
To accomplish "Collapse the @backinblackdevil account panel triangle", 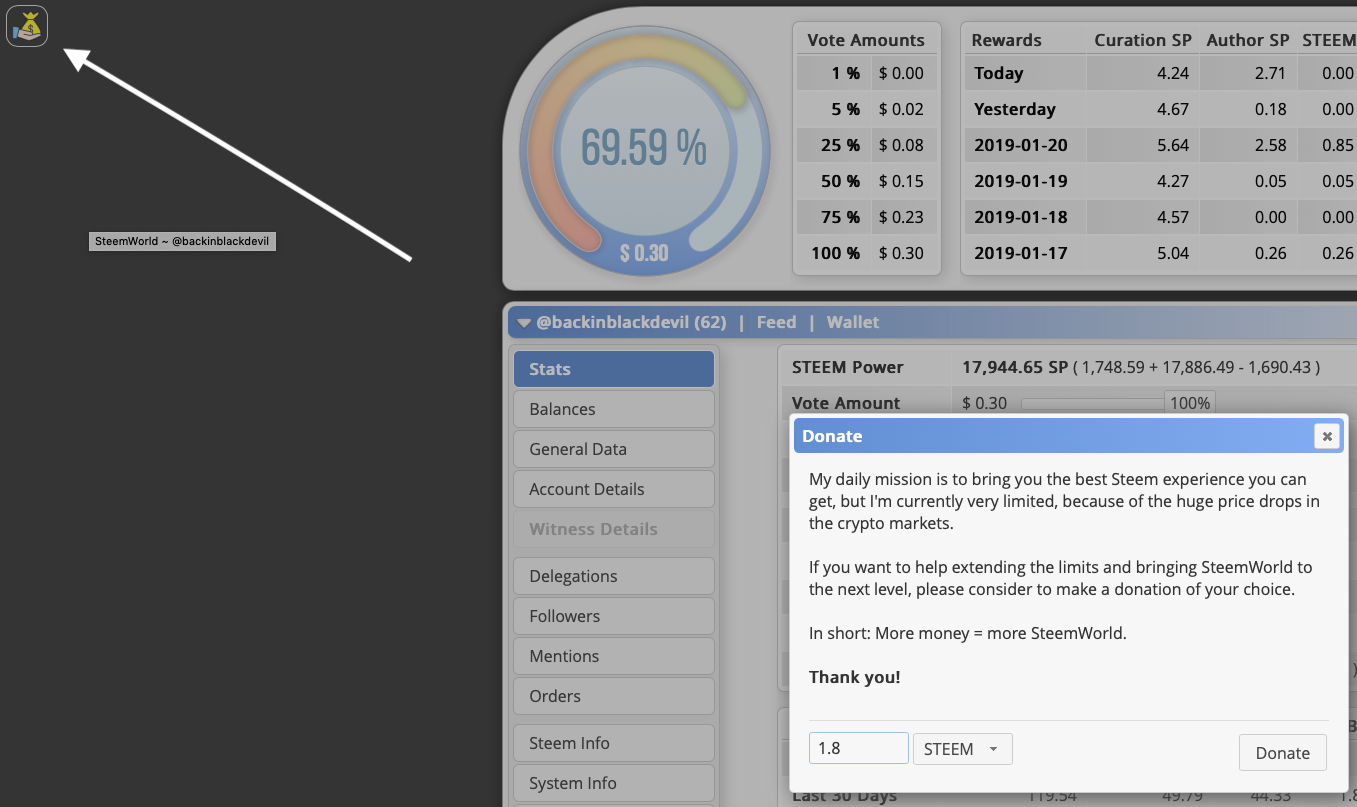I will pyautogui.click(x=524, y=323).
